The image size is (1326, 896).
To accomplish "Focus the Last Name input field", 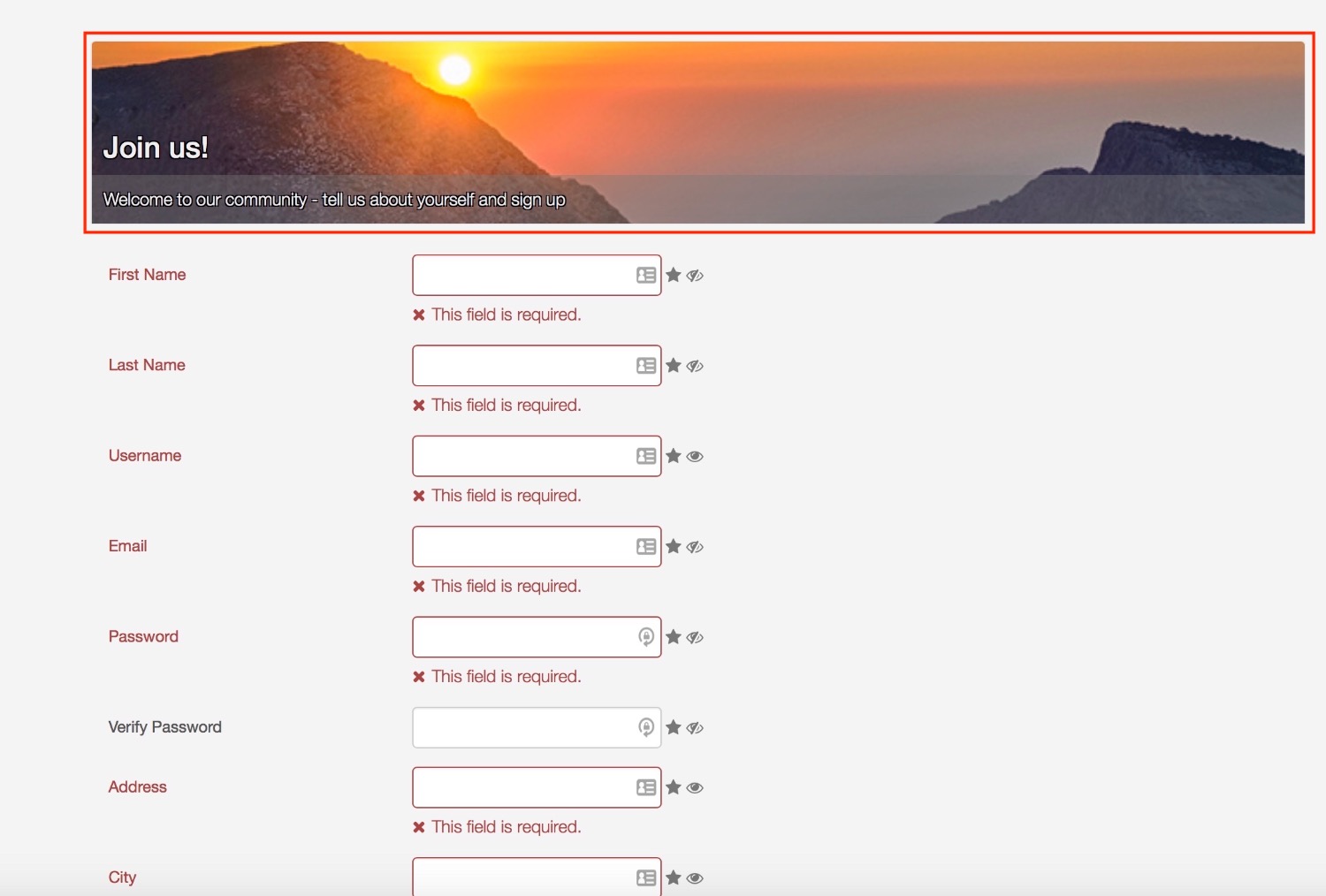I will click(537, 366).
